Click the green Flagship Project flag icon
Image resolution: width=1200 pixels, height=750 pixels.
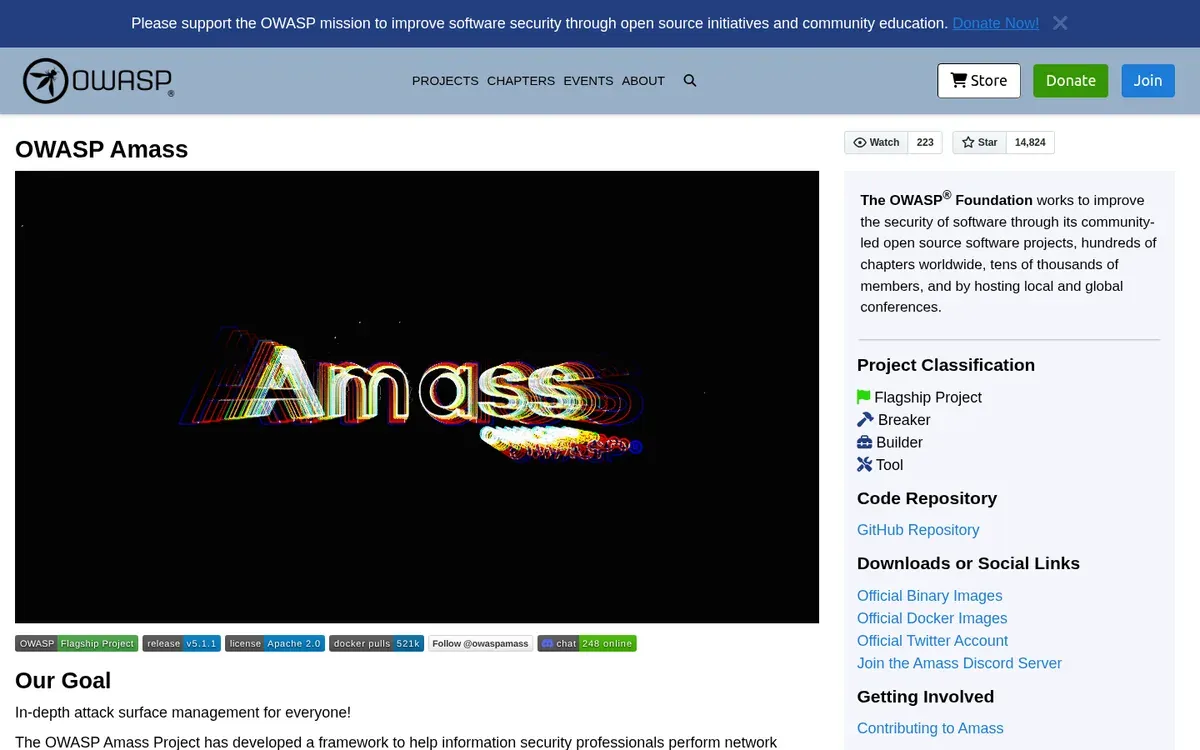tap(864, 397)
